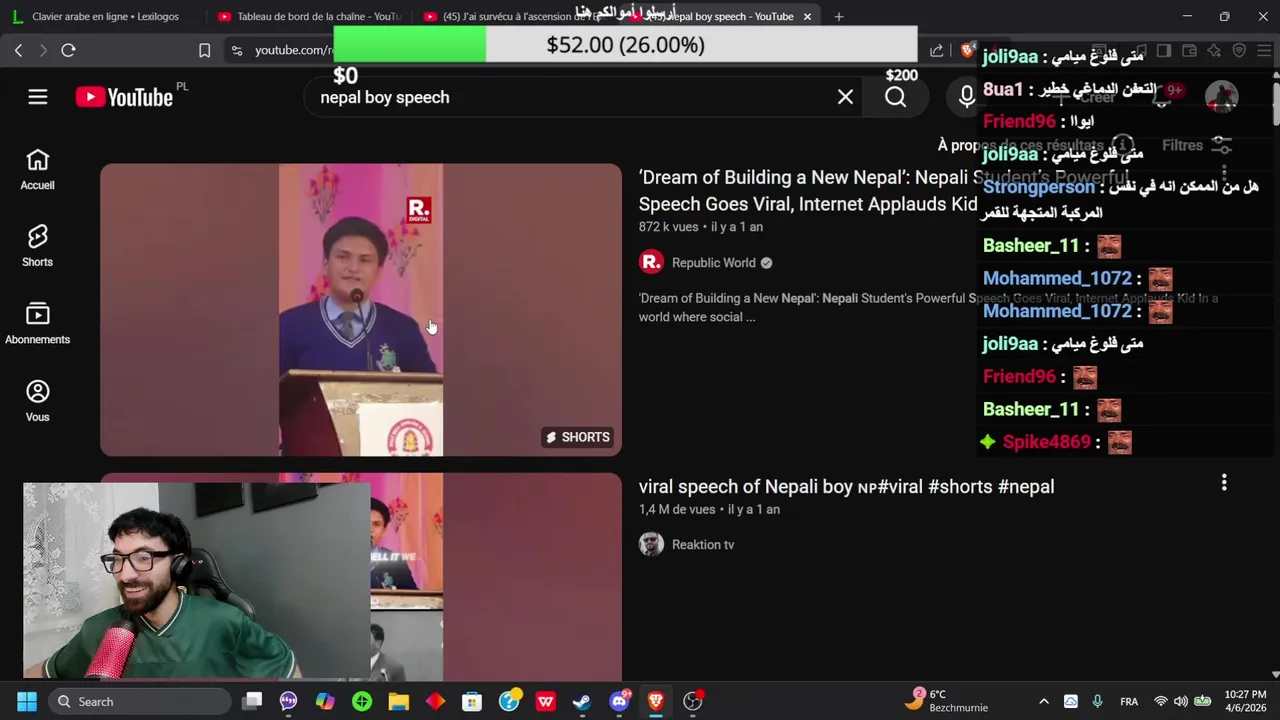The height and width of the screenshot is (720, 1280).
Task: Click the SHORTS badge on the first thumbnail
Action: coord(577,437)
